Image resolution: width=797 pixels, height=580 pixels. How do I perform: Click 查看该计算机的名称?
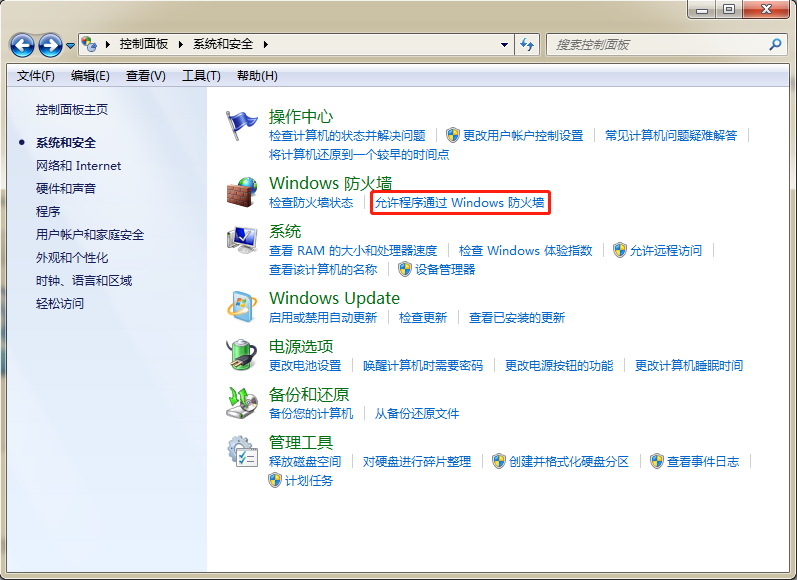pos(323,269)
